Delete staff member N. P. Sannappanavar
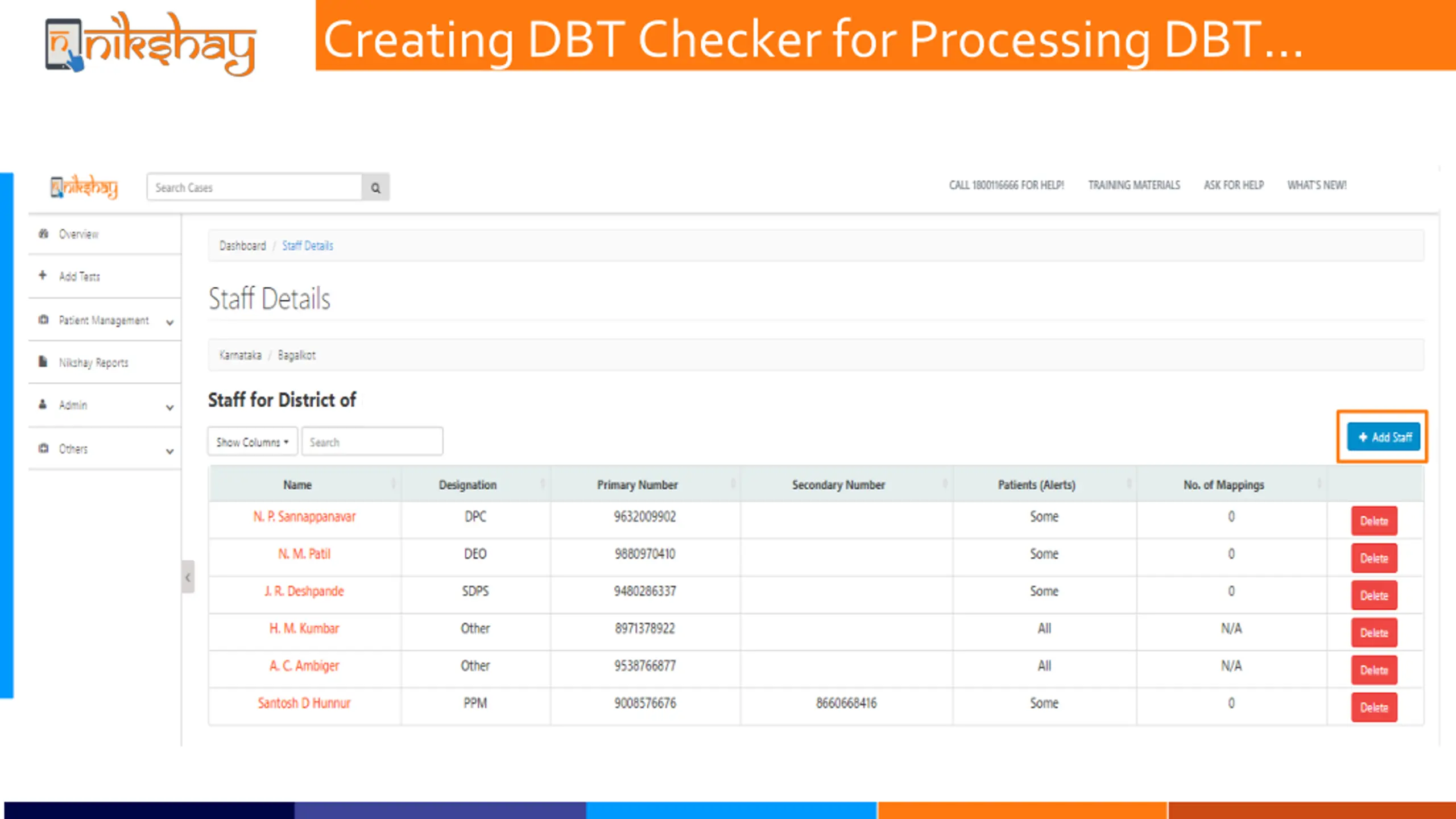 pos(1374,521)
